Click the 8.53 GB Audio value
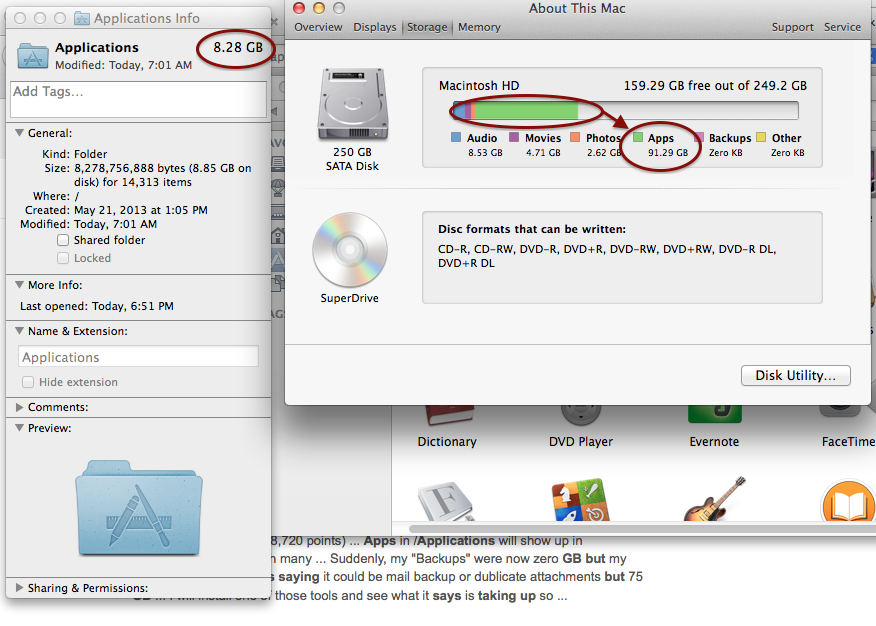 pos(485,152)
